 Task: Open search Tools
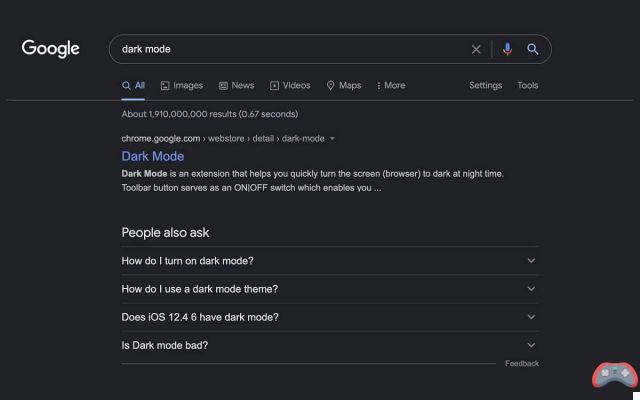click(x=528, y=85)
